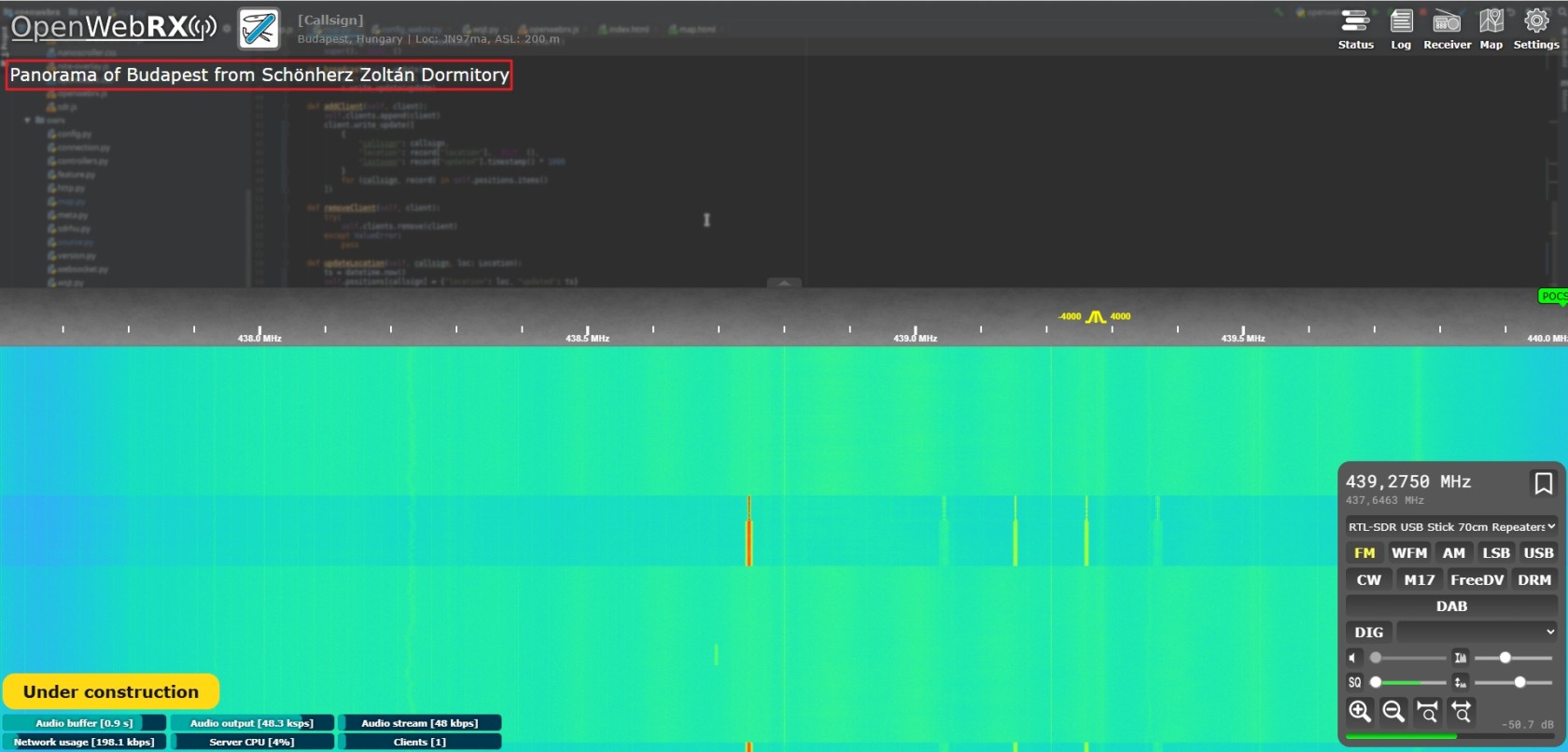1568x752 pixels.
Task: Open the Settings gear icon
Action: pyautogui.click(x=1536, y=29)
